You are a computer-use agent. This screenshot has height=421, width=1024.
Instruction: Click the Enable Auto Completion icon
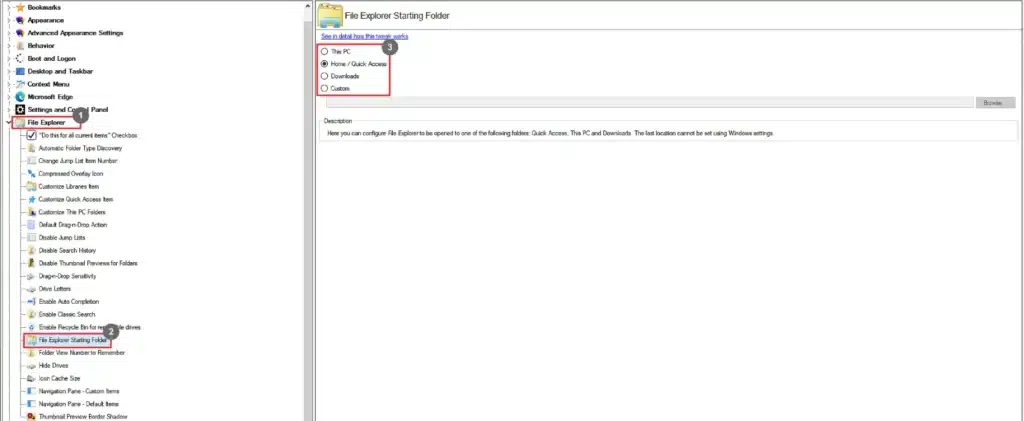(31, 302)
